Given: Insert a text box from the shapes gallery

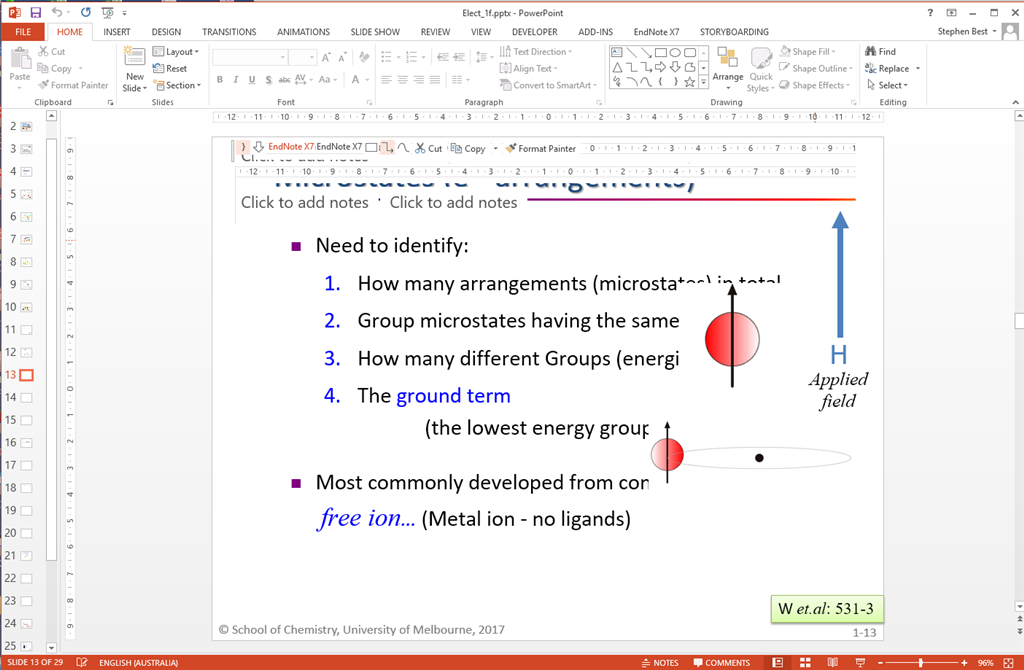Looking at the screenshot, I should pyautogui.click(x=617, y=52).
